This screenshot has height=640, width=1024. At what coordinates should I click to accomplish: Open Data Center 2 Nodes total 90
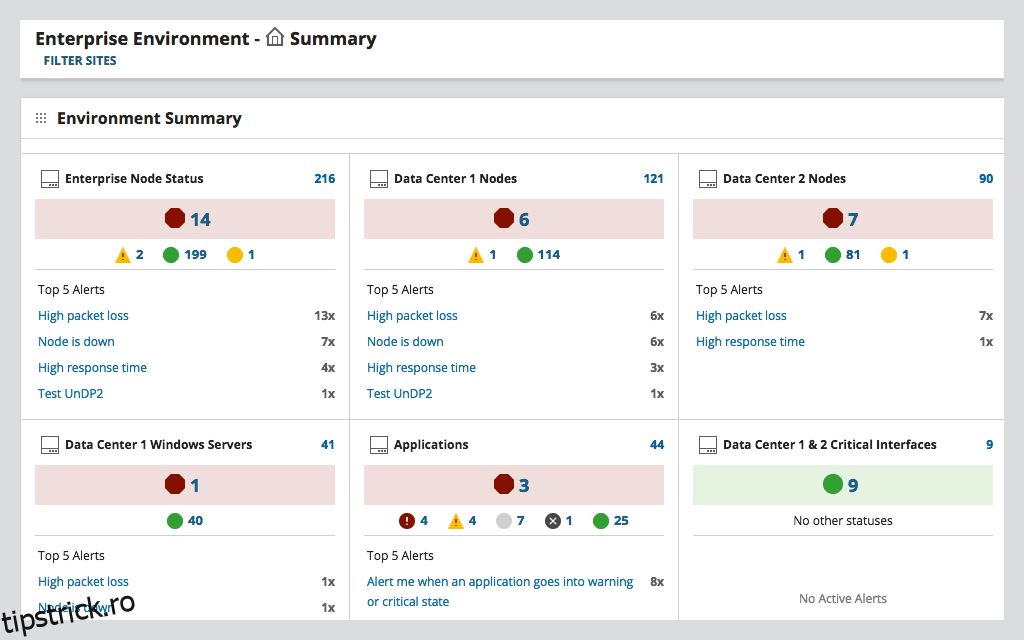[x=986, y=179]
